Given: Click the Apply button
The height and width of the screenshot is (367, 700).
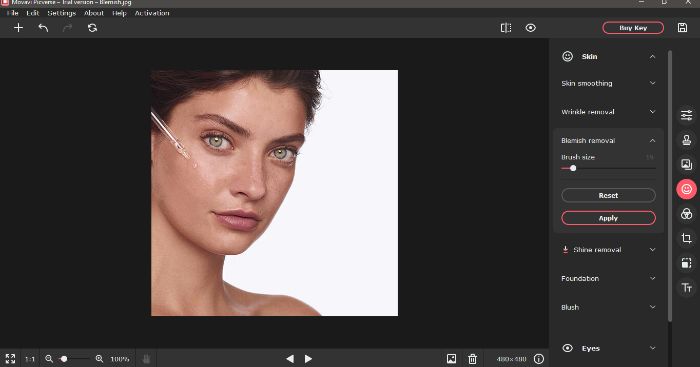Looking at the screenshot, I should (x=608, y=218).
